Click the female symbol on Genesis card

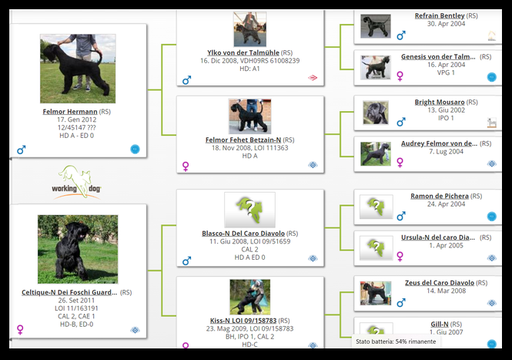400,76
